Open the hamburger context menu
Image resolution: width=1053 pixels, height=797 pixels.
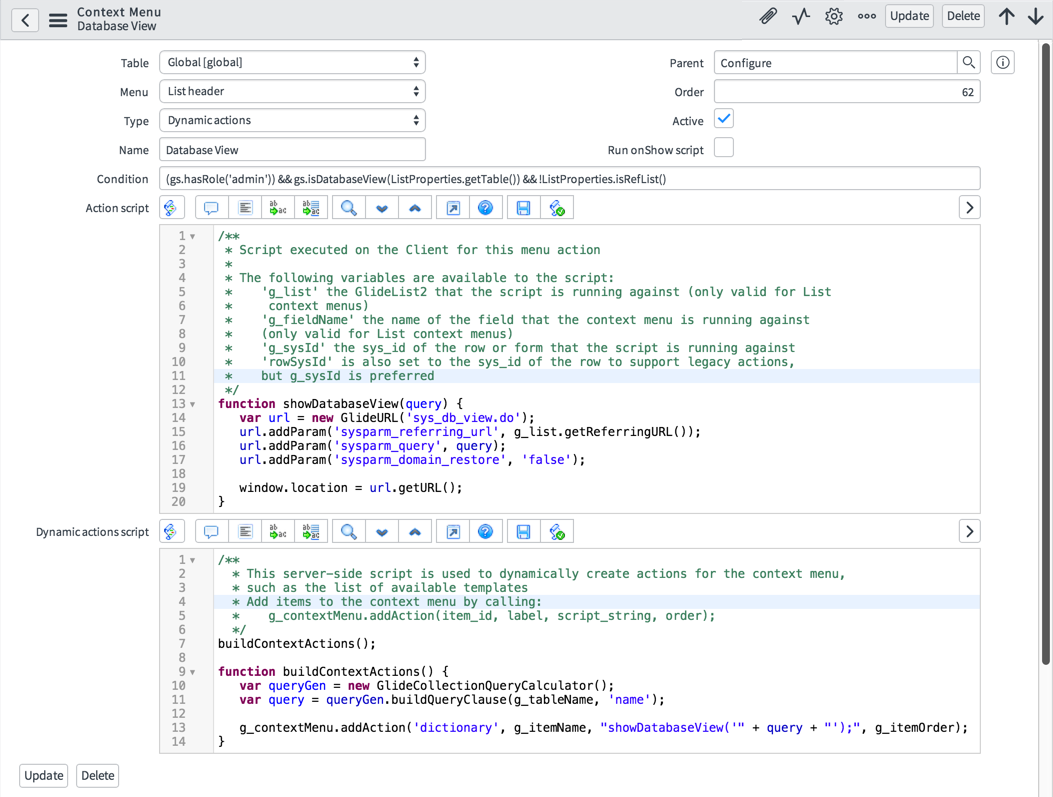pyautogui.click(x=58, y=20)
